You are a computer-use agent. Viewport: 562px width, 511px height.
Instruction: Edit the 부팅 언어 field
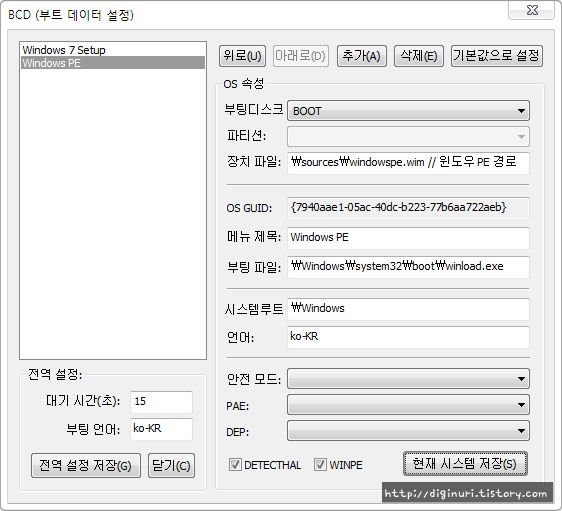161,429
